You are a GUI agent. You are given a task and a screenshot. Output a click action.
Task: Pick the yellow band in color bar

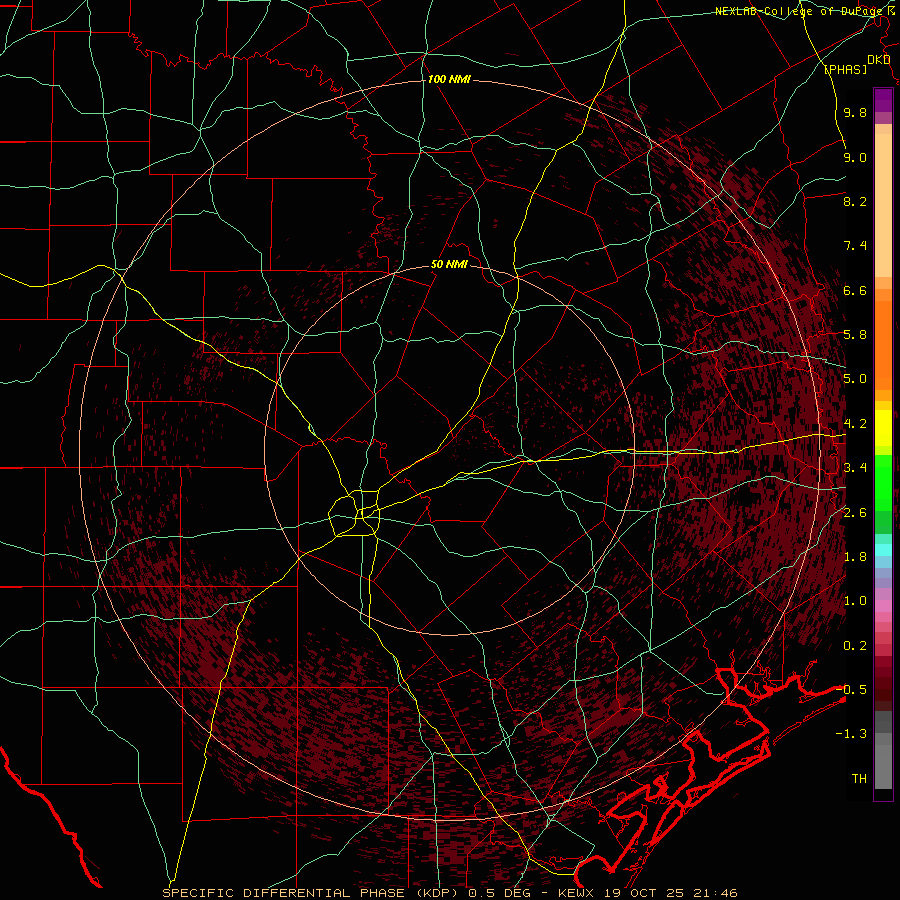point(883,428)
